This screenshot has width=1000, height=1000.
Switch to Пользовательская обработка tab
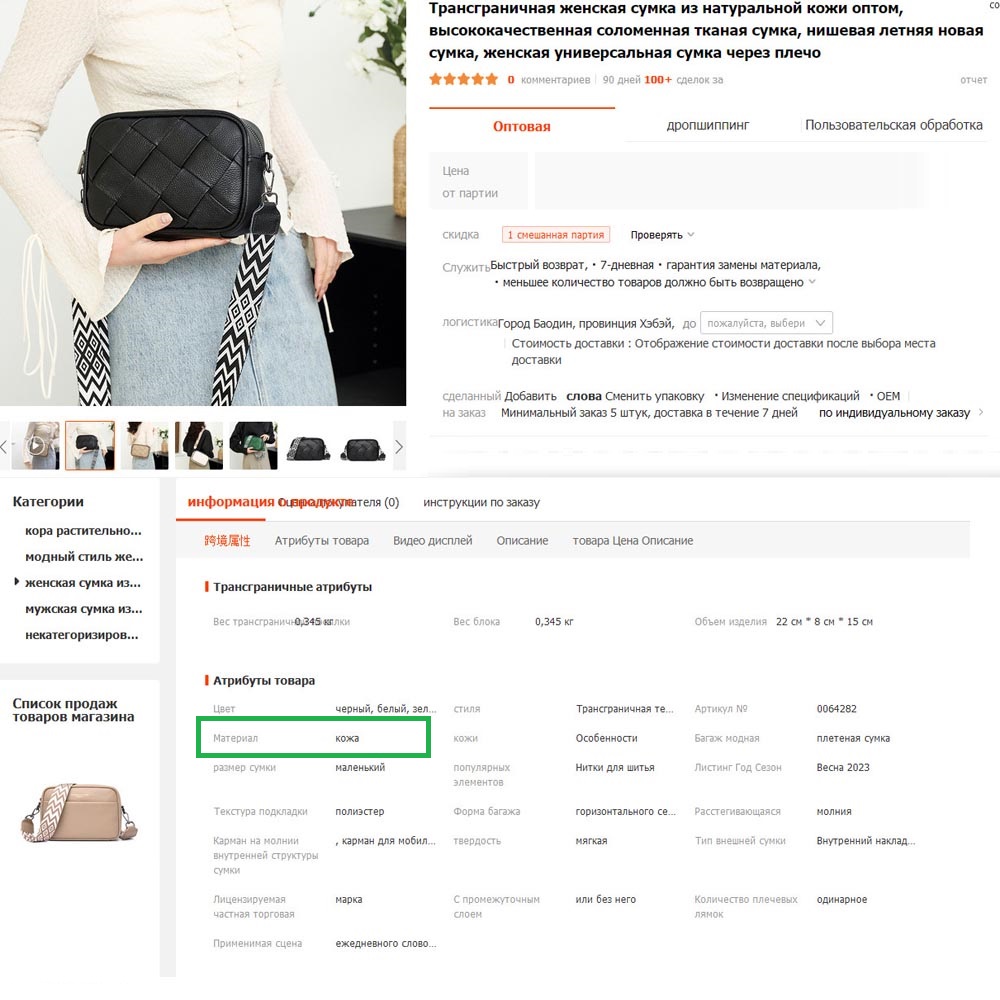[x=893, y=125]
